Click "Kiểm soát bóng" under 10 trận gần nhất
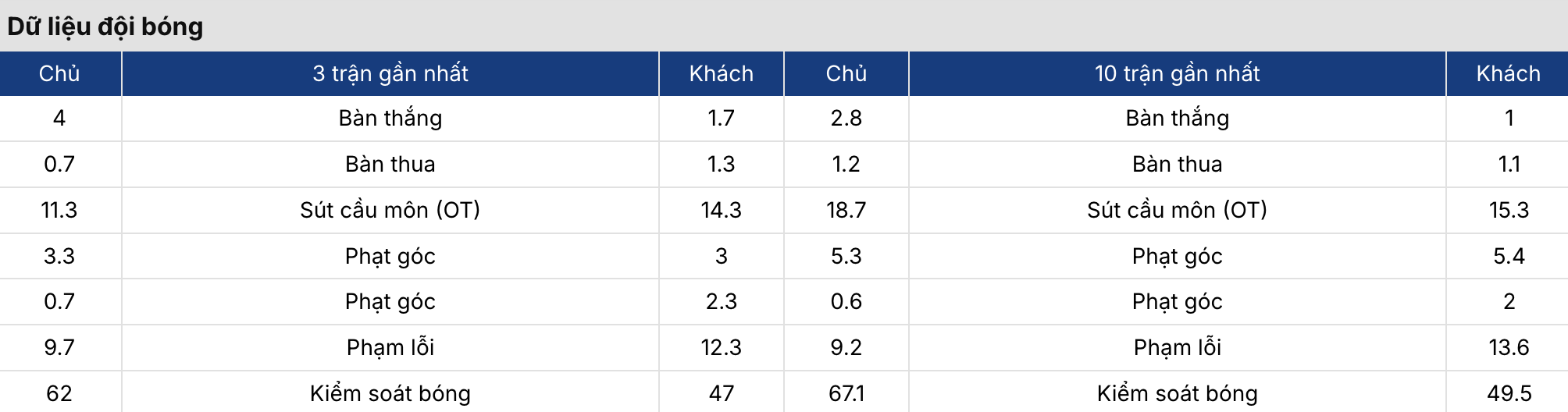The width and height of the screenshot is (1568, 412). [1177, 393]
